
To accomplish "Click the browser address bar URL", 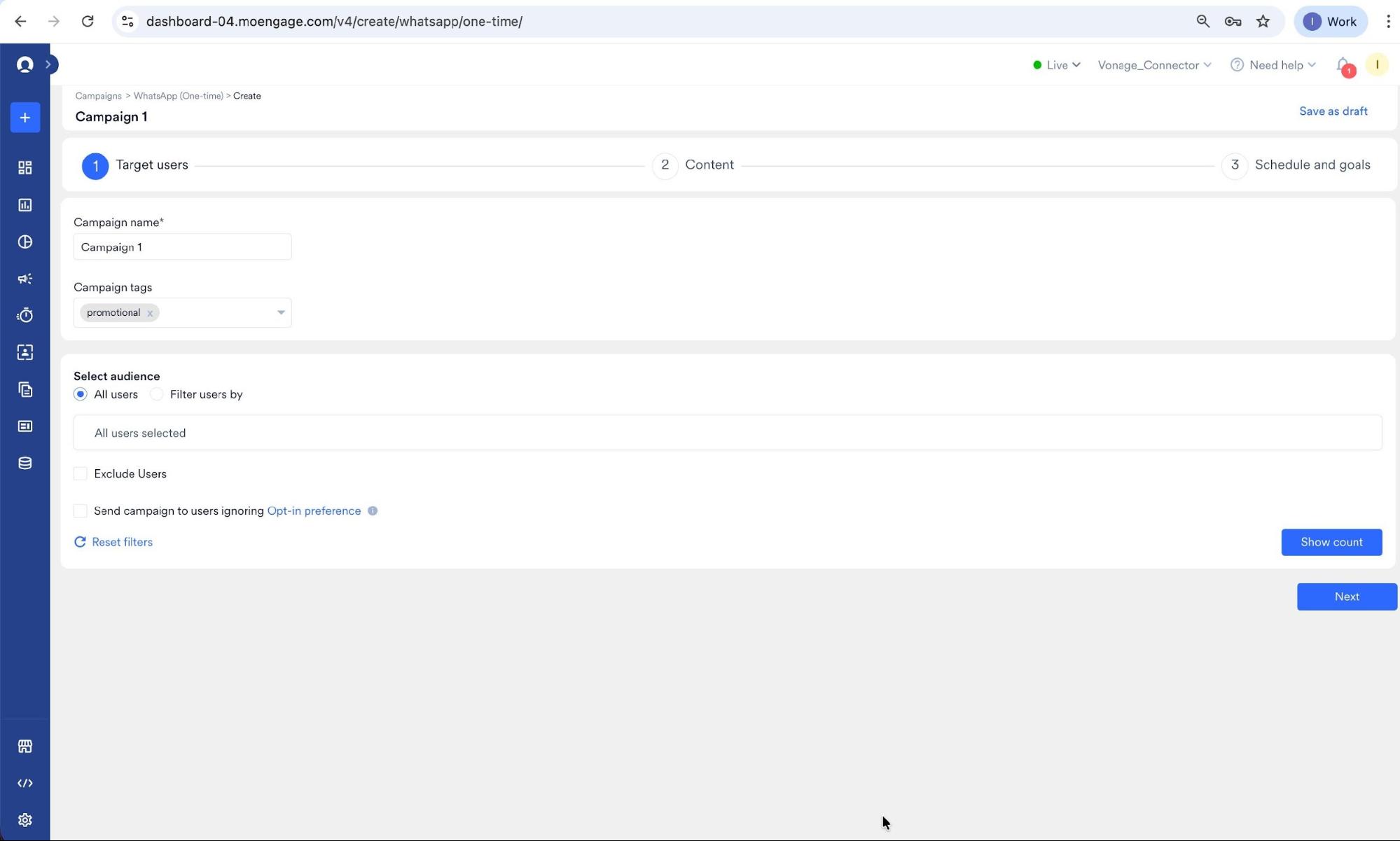I will click(334, 21).
